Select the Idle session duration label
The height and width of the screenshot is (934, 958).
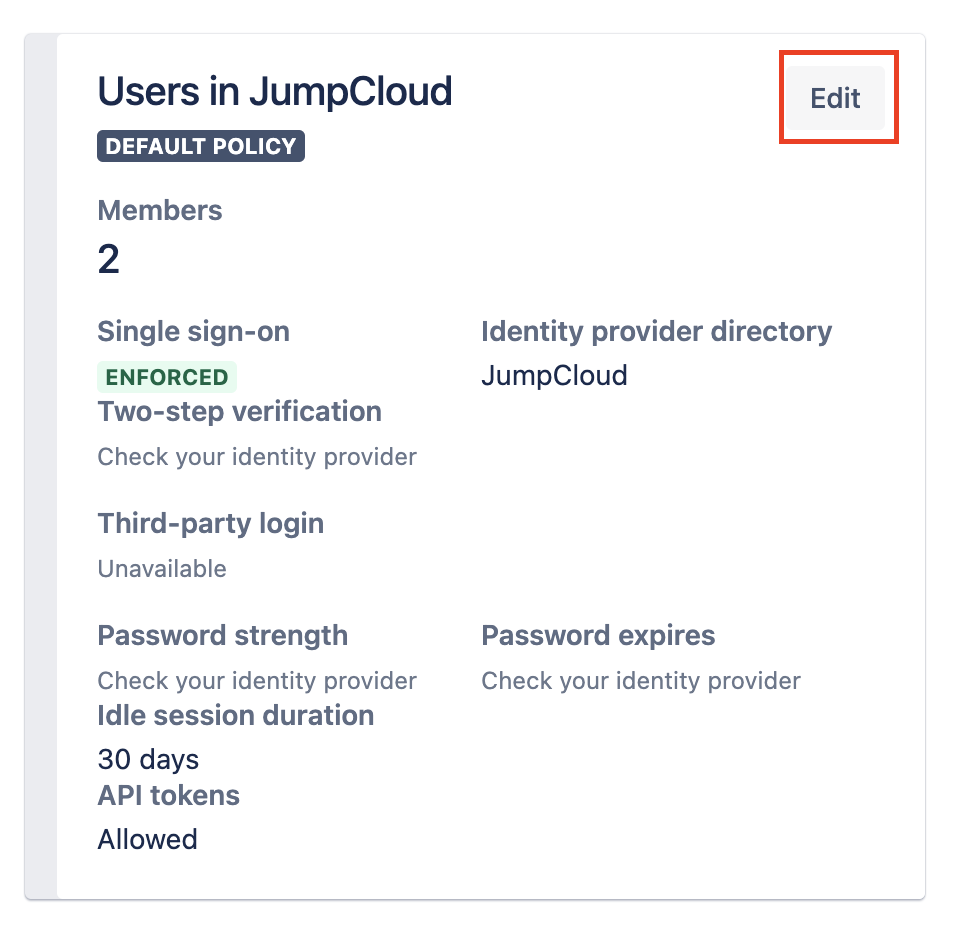(235, 715)
